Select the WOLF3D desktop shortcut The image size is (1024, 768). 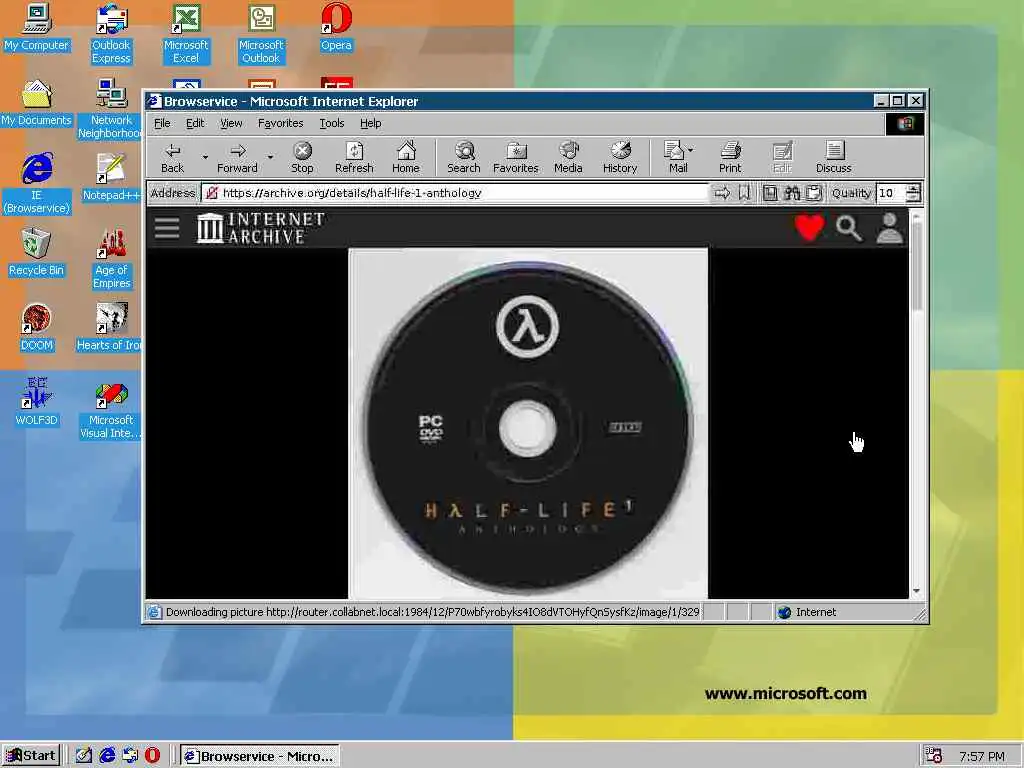point(37,403)
